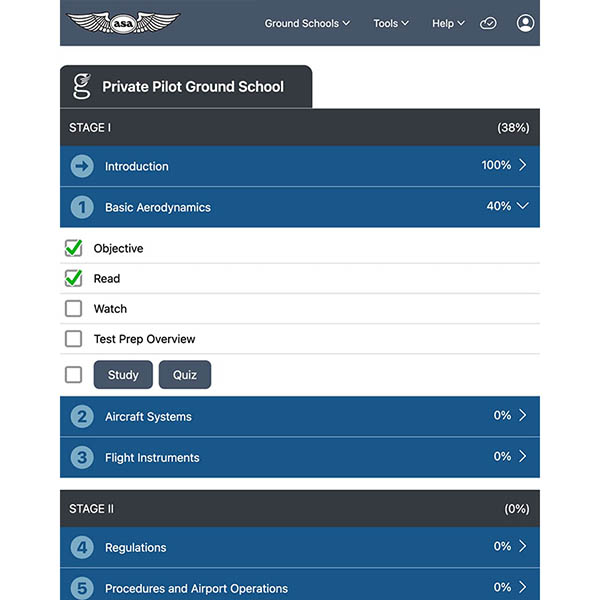Click the ground school G logo icon
600x600 pixels.
pyautogui.click(x=82, y=86)
